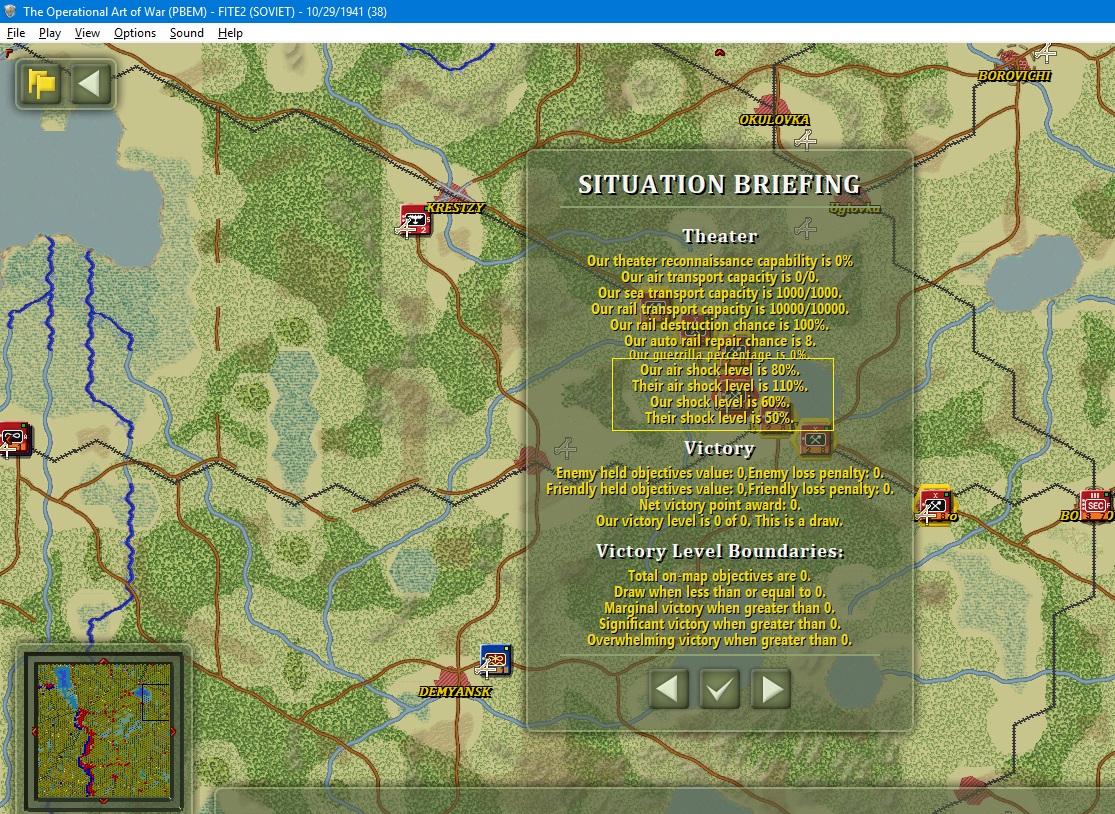1115x814 pixels.
Task: Open the Help menu
Action: click(230, 33)
